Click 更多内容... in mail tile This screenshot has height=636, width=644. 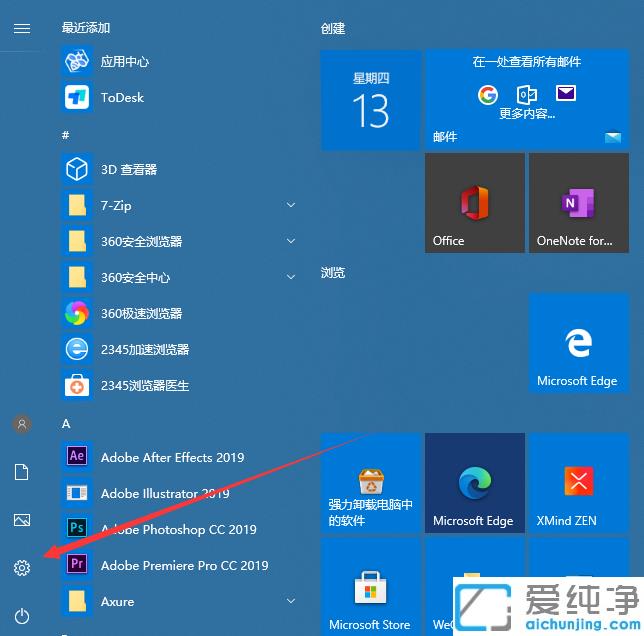(527, 113)
